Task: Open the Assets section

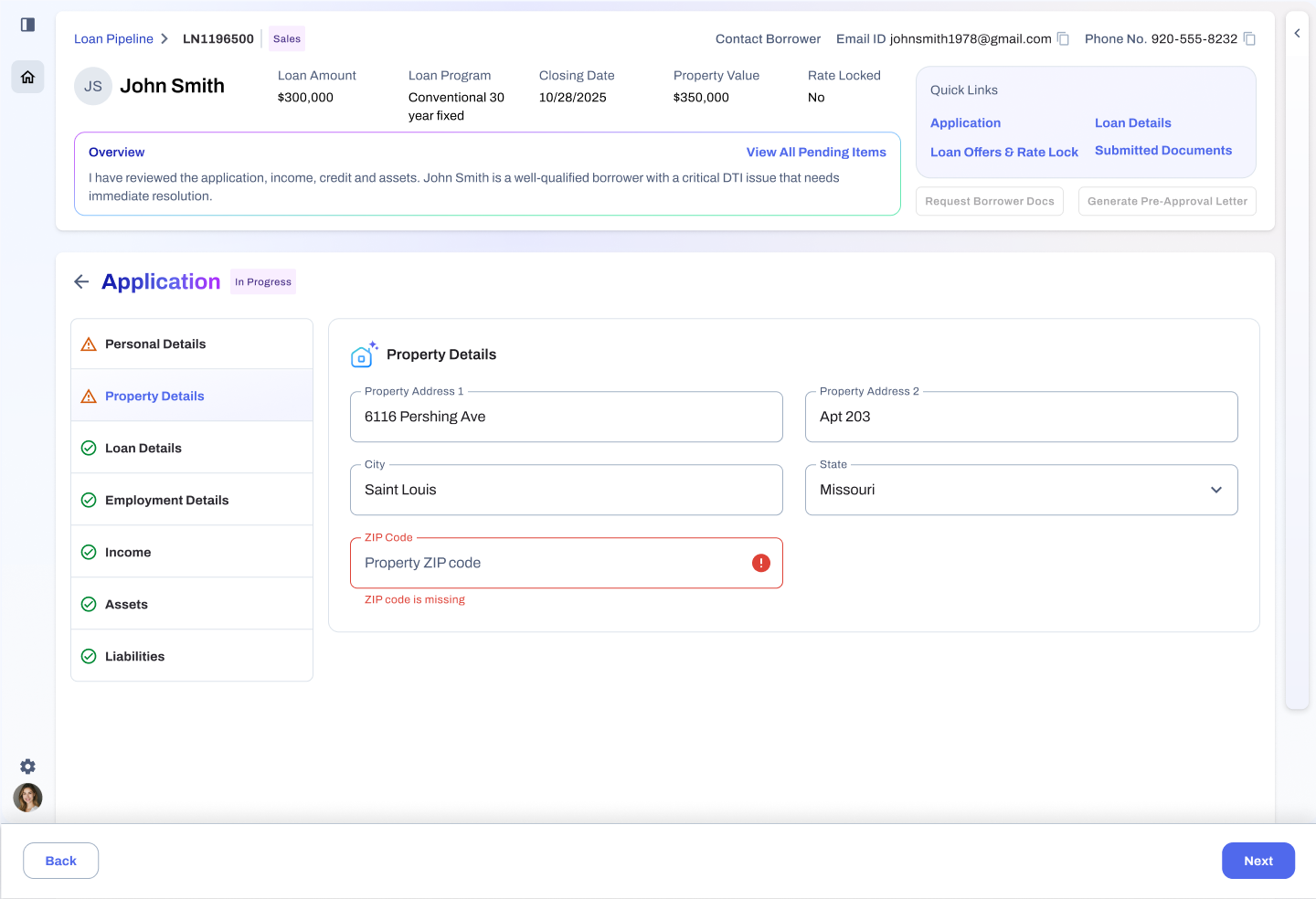Action: pyautogui.click(x=192, y=604)
